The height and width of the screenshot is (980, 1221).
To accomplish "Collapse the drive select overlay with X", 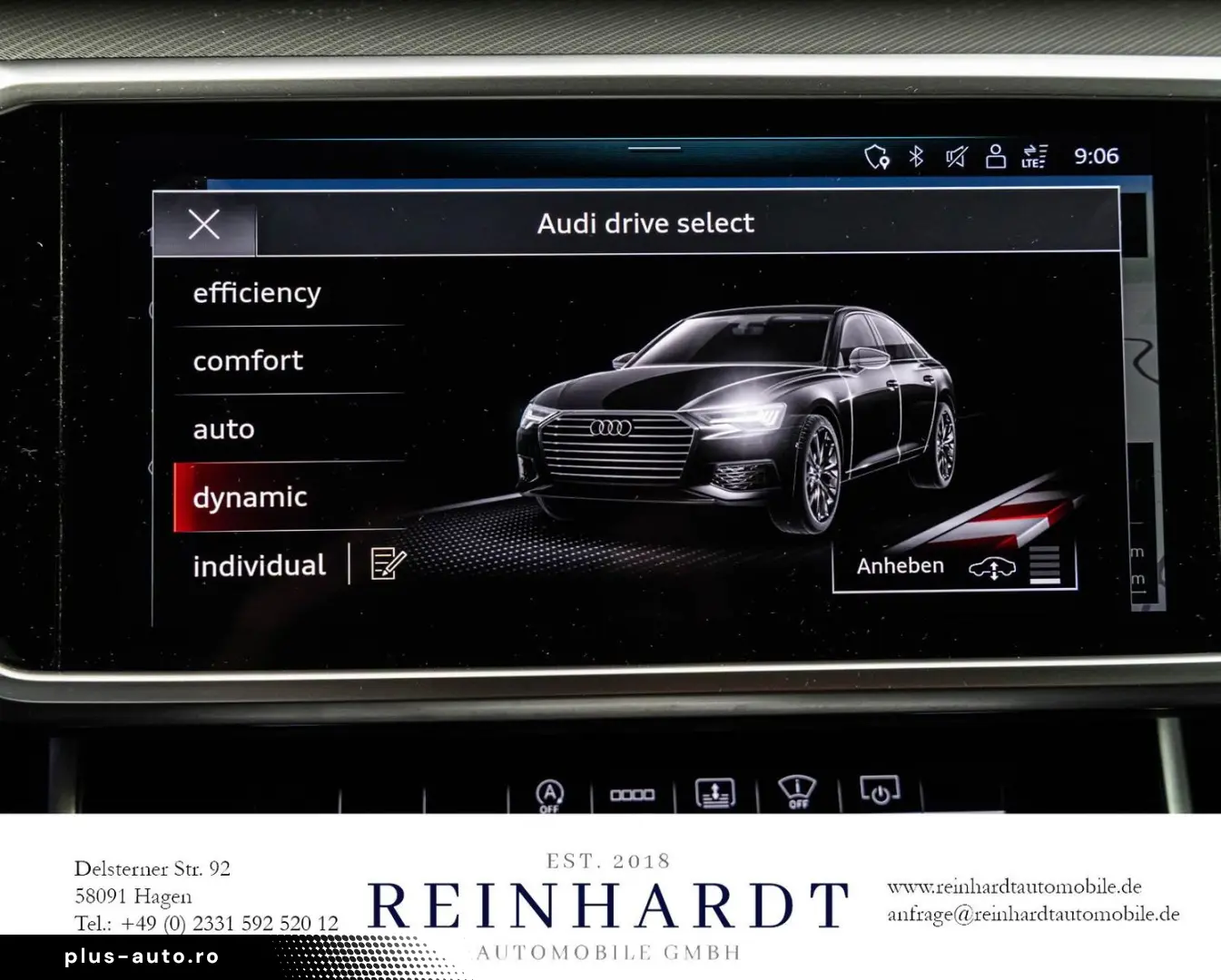I will (203, 224).
